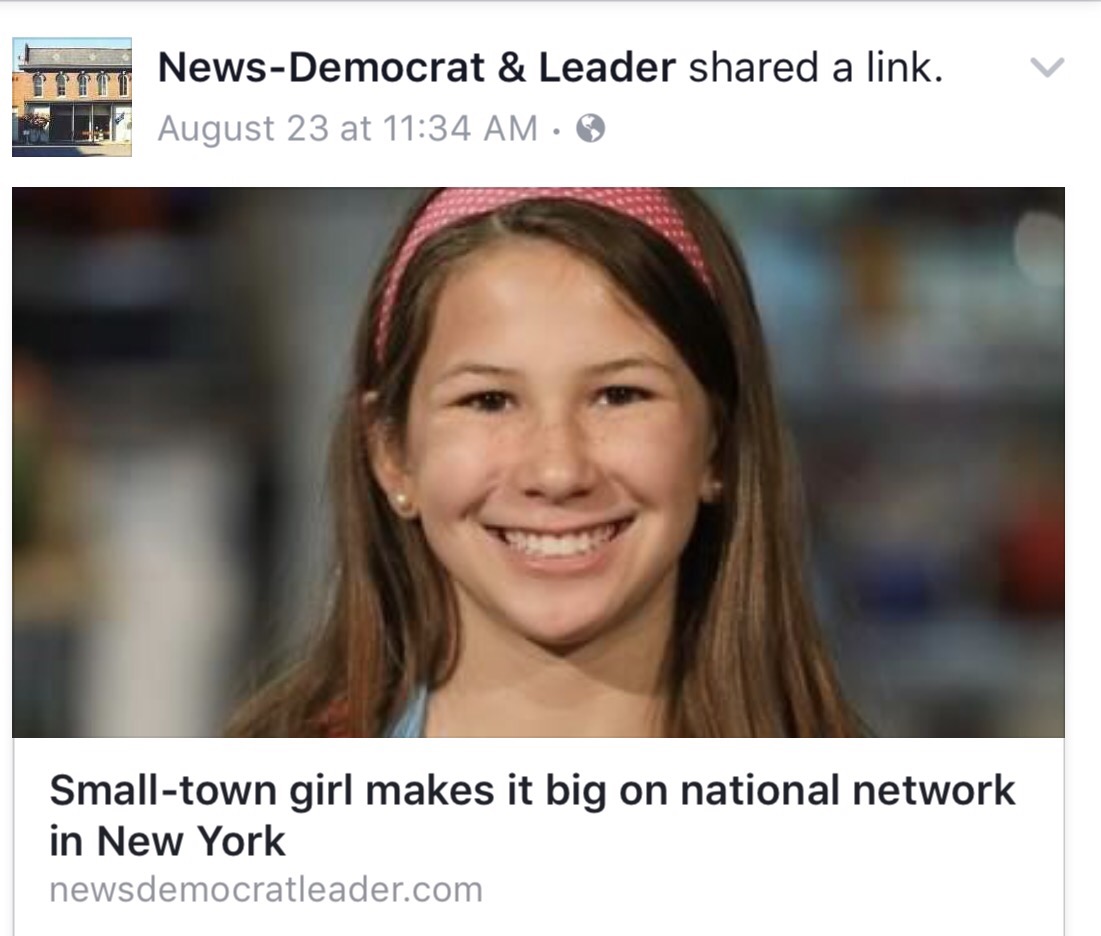Viewport: 1101px width, 936px height.
Task: Click the newsdemocratleader.com domain text
Action: (x=266, y=890)
